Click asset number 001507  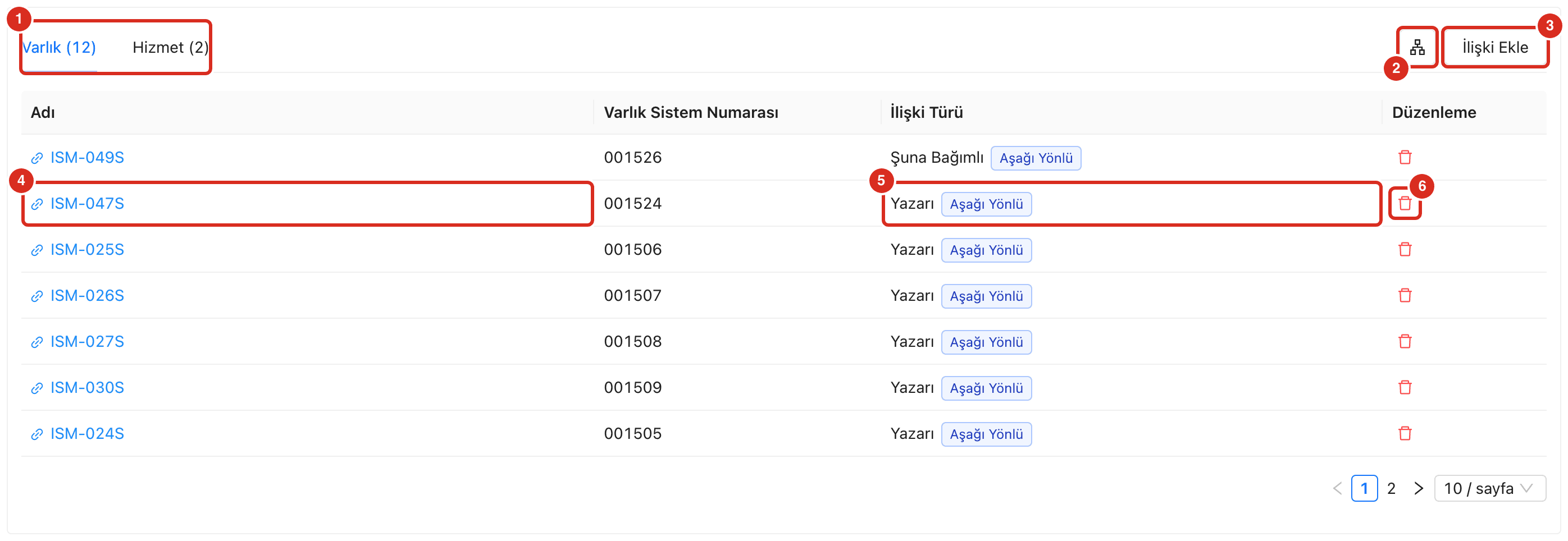pos(632,296)
